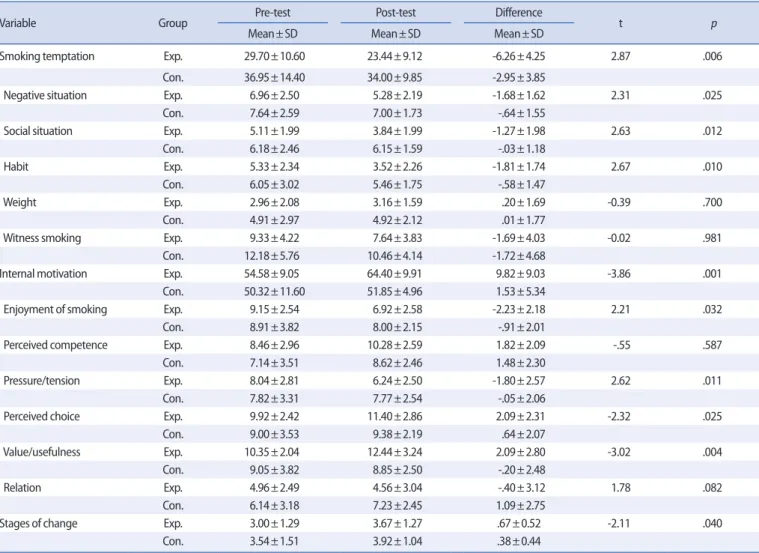Select the p value .004

coord(712,452)
